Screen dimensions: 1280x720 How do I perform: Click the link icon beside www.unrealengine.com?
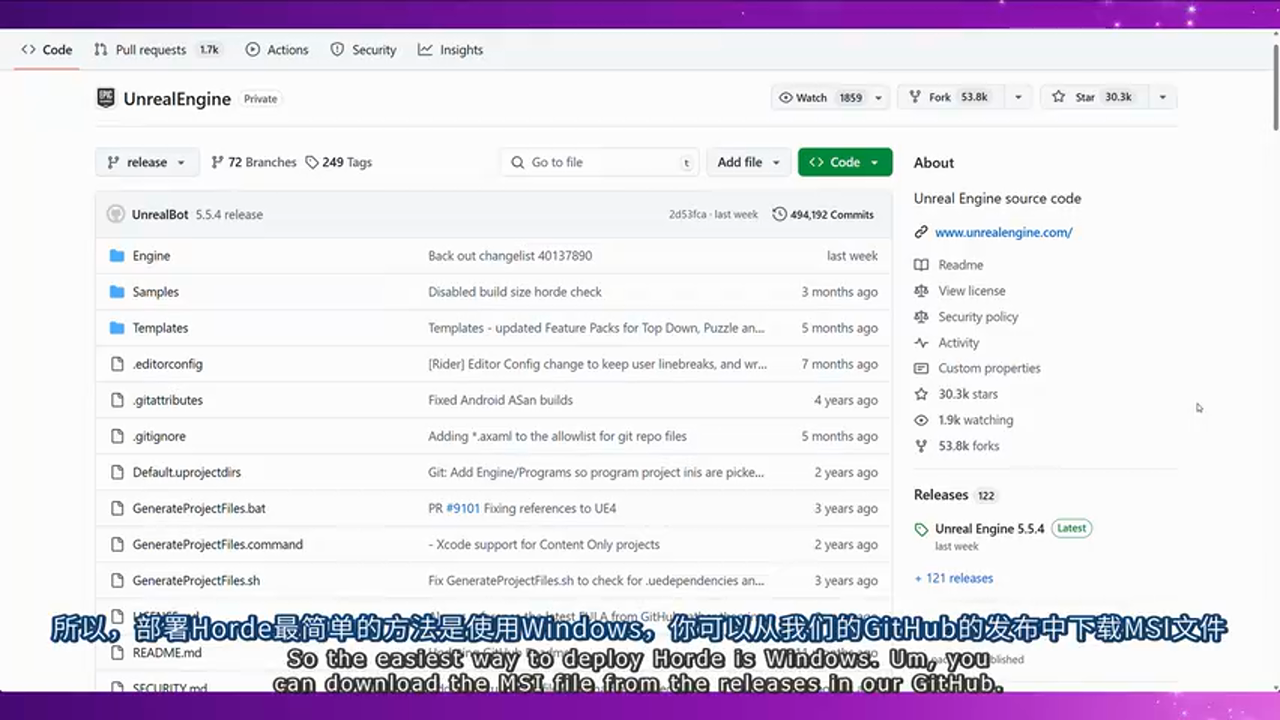pyautogui.click(x=921, y=232)
